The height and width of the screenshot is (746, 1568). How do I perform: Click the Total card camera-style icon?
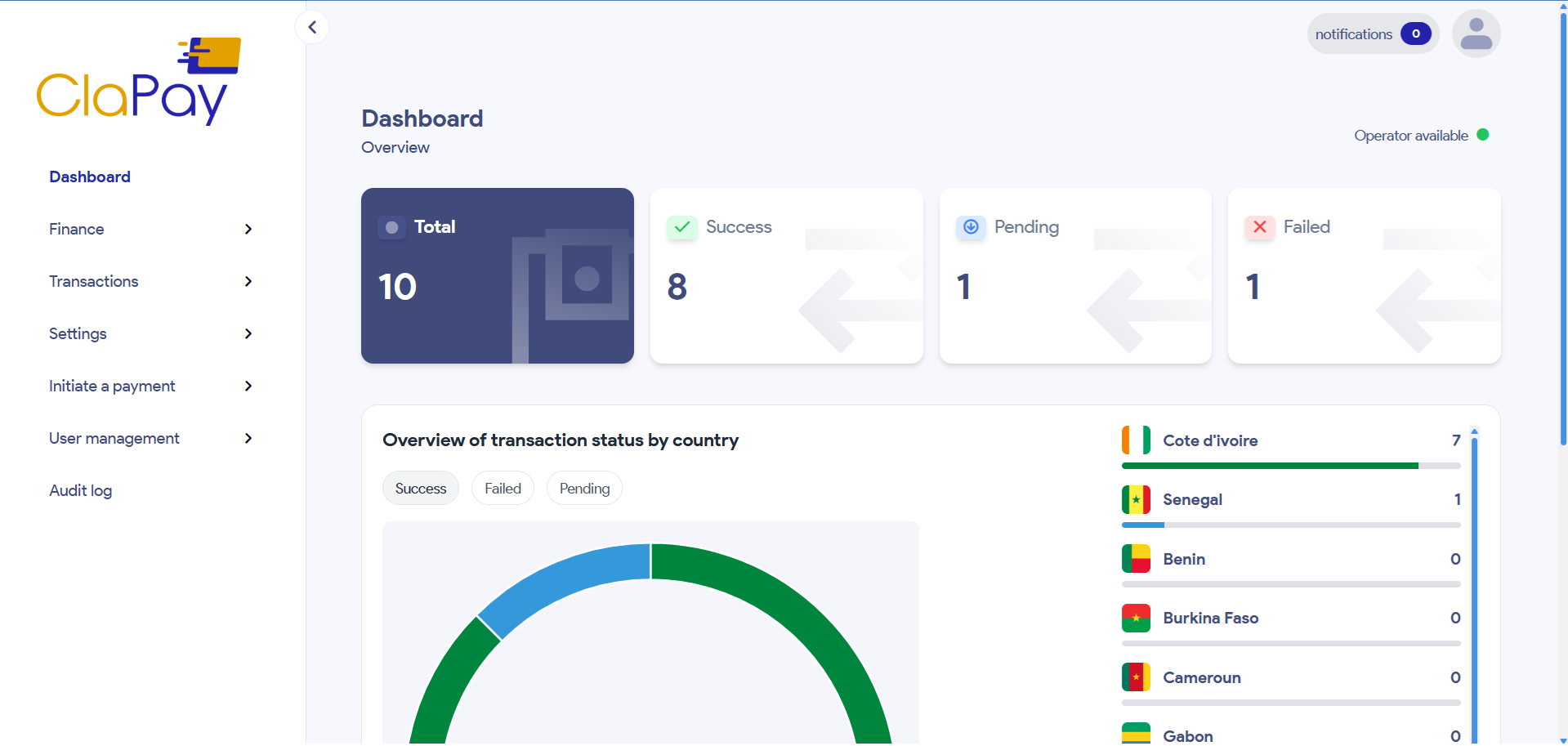(x=392, y=227)
